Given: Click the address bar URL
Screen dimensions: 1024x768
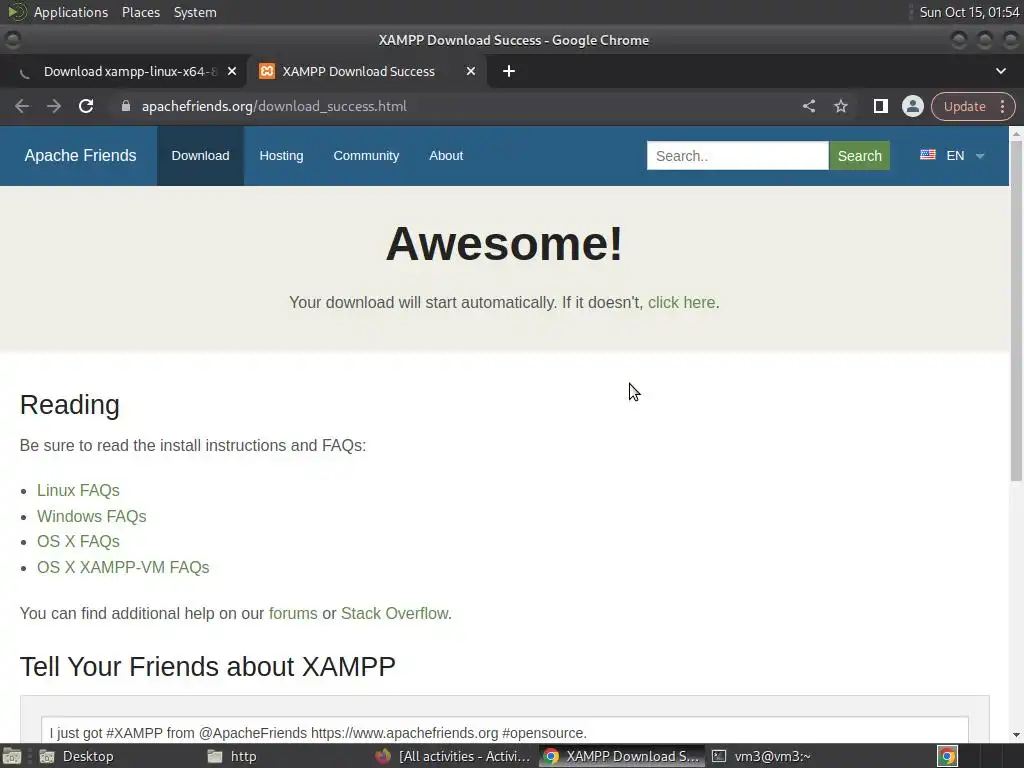Looking at the screenshot, I should (274, 106).
